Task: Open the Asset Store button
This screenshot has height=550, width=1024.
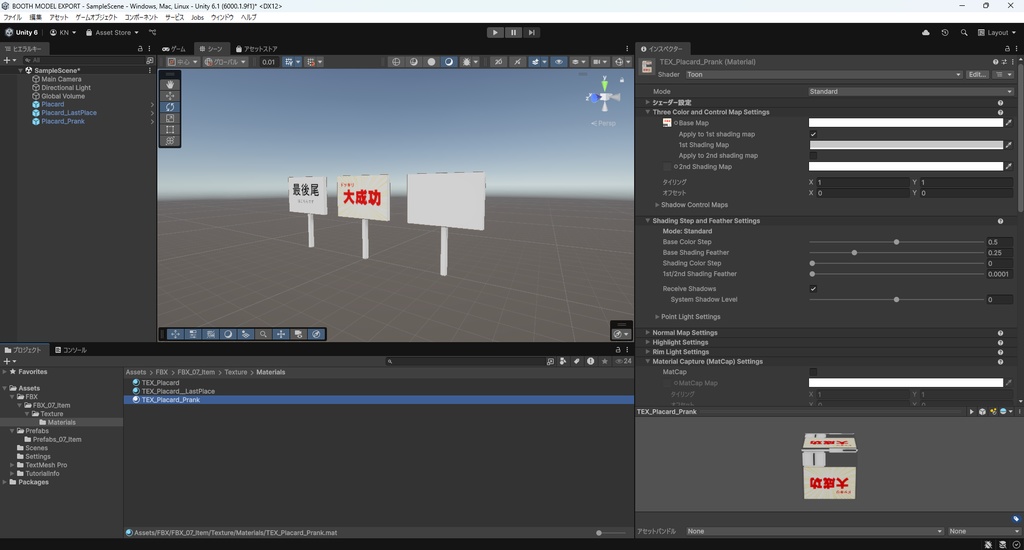Action: tap(112, 32)
